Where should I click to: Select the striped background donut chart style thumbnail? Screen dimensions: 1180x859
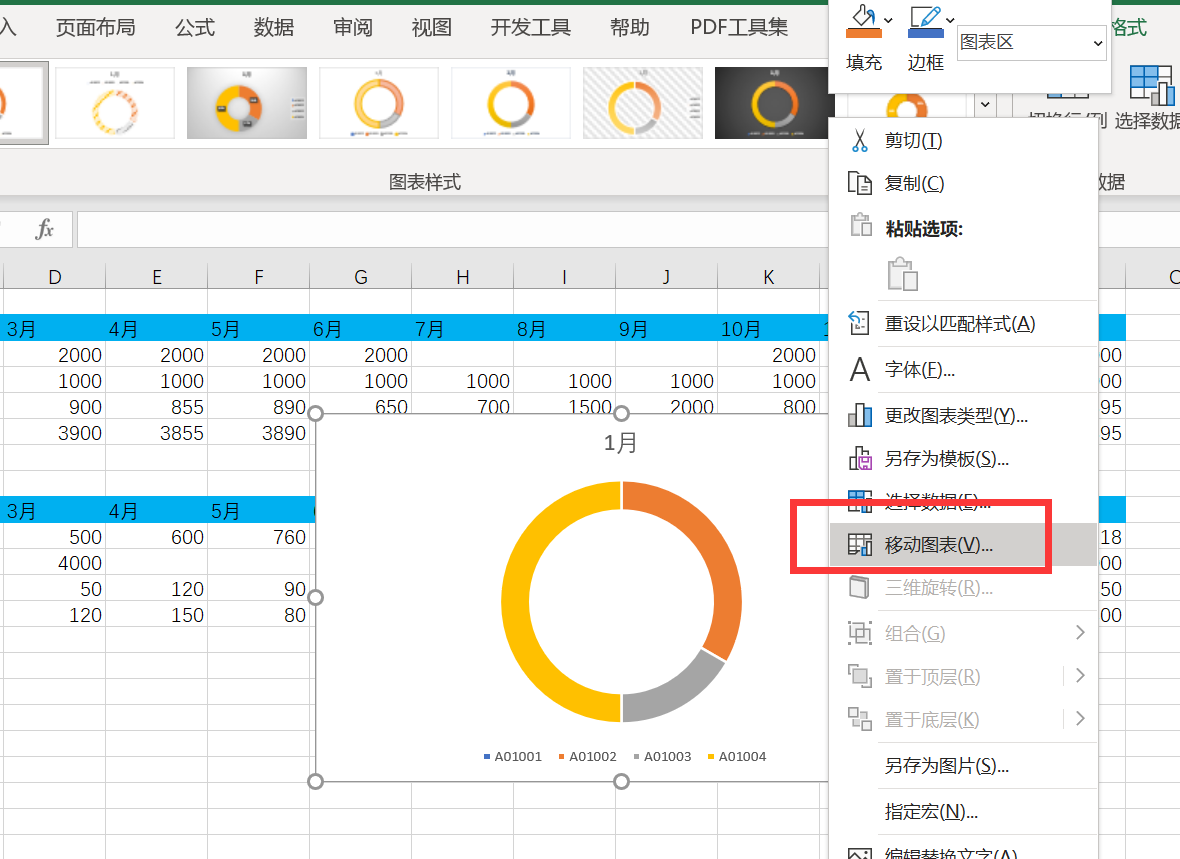pos(643,103)
